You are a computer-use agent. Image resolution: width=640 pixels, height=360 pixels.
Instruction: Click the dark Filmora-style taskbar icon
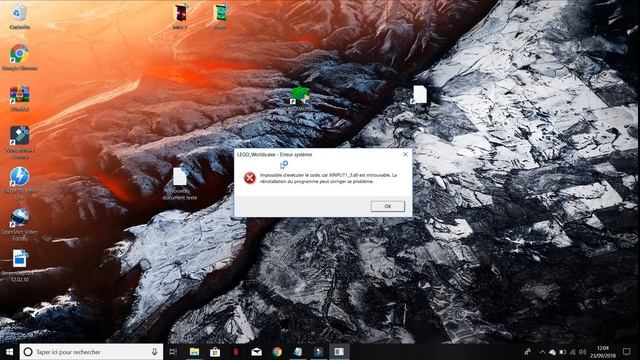318,351
